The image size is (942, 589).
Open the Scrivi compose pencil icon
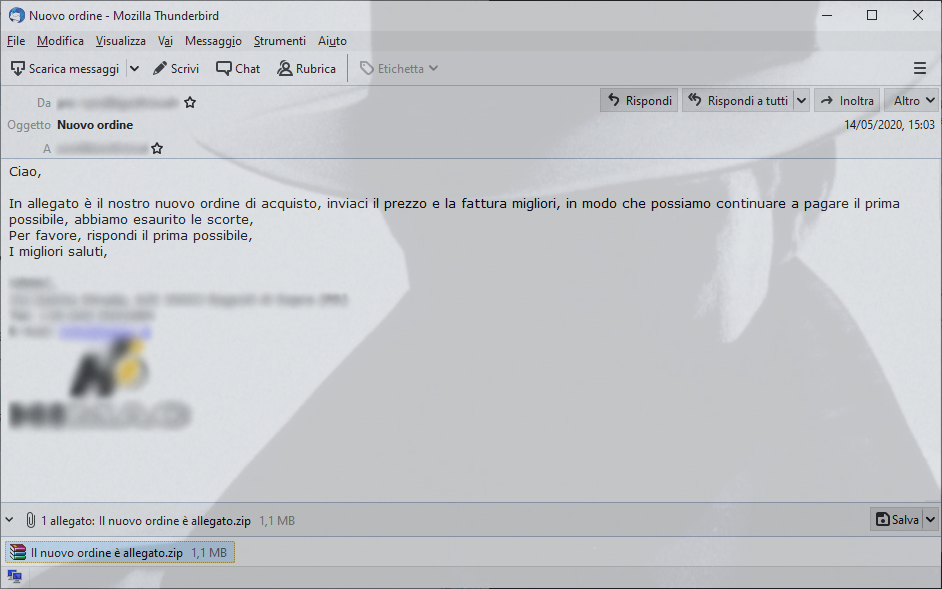(160, 69)
